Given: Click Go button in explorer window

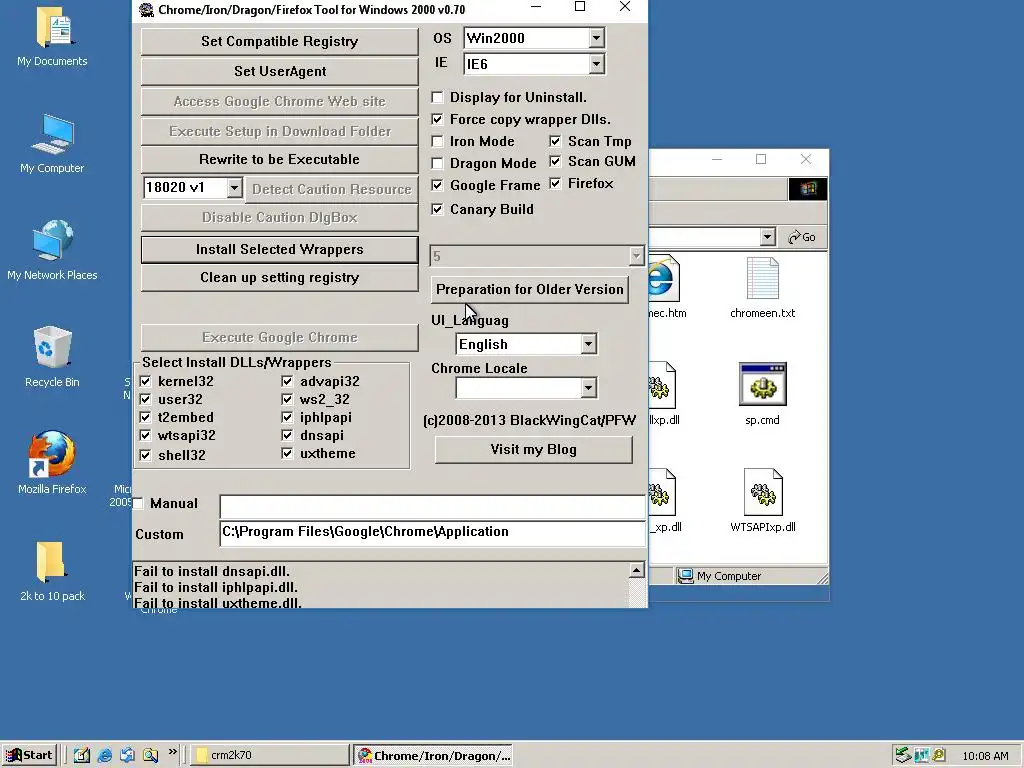Looking at the screenshot, I should pos(803,237).
